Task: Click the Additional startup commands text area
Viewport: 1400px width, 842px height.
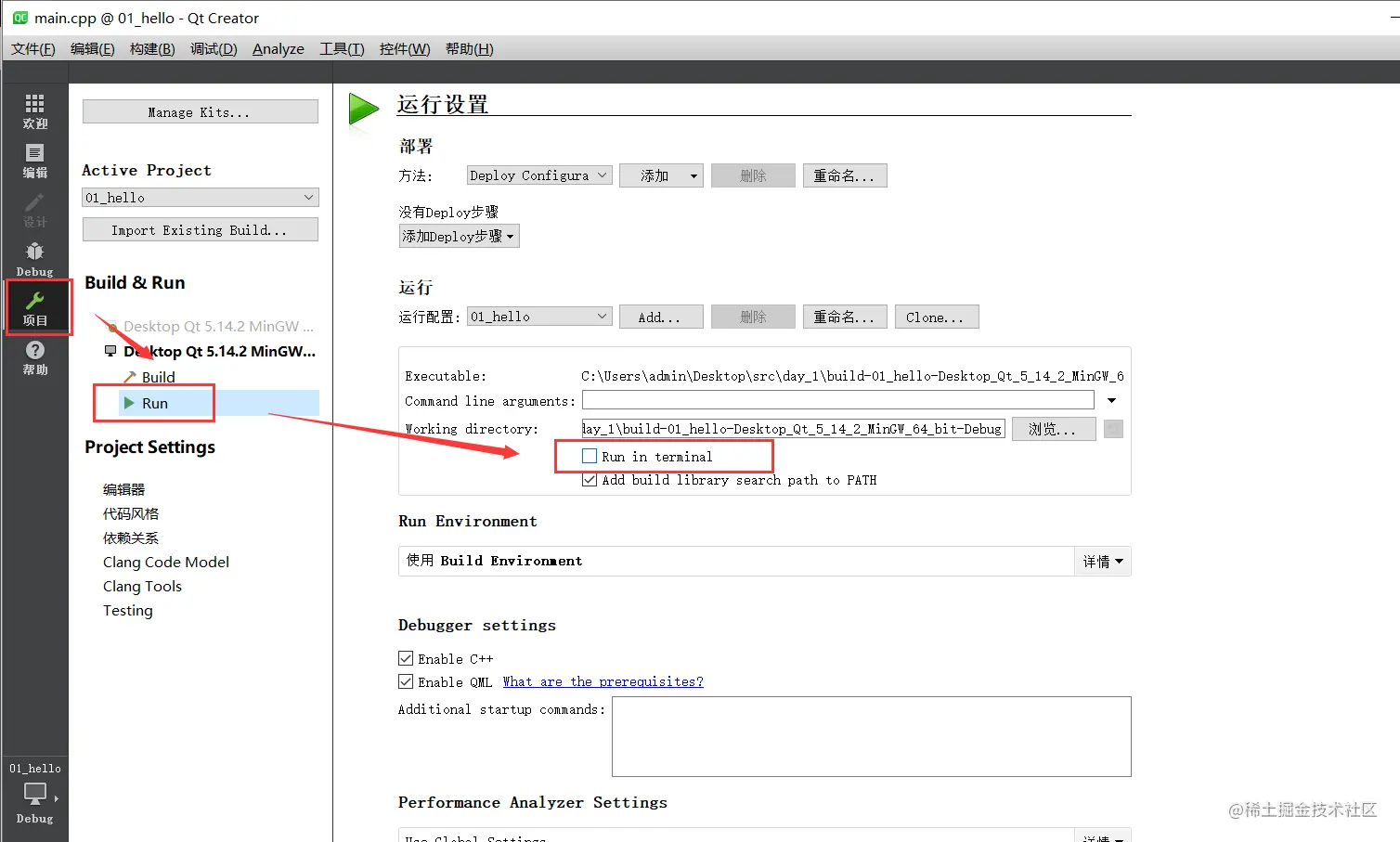Action: [x=871, y=736]
